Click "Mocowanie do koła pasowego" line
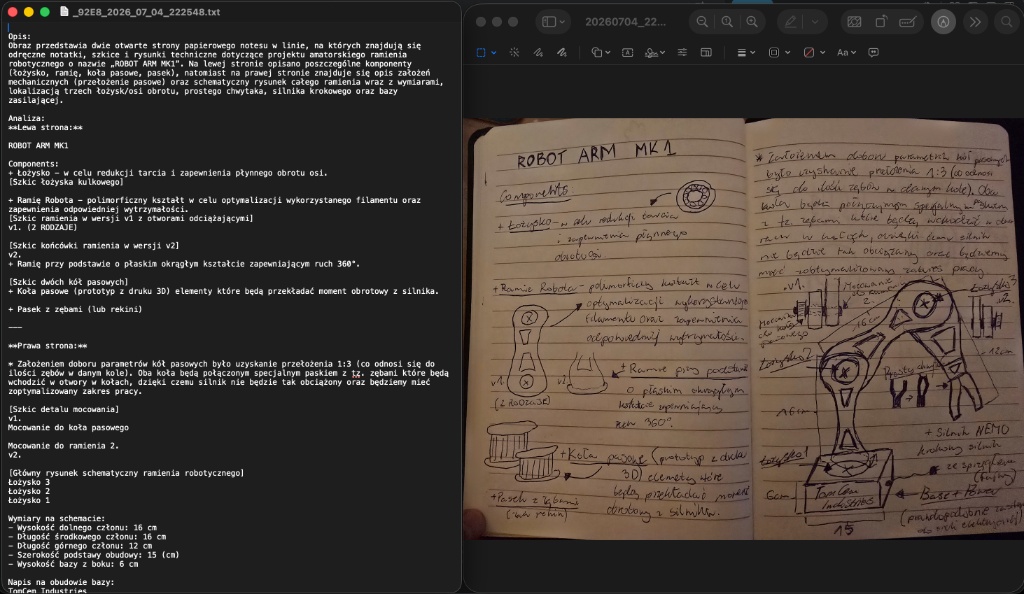Viewport: 1024px width, 594px height. (69, 428)
